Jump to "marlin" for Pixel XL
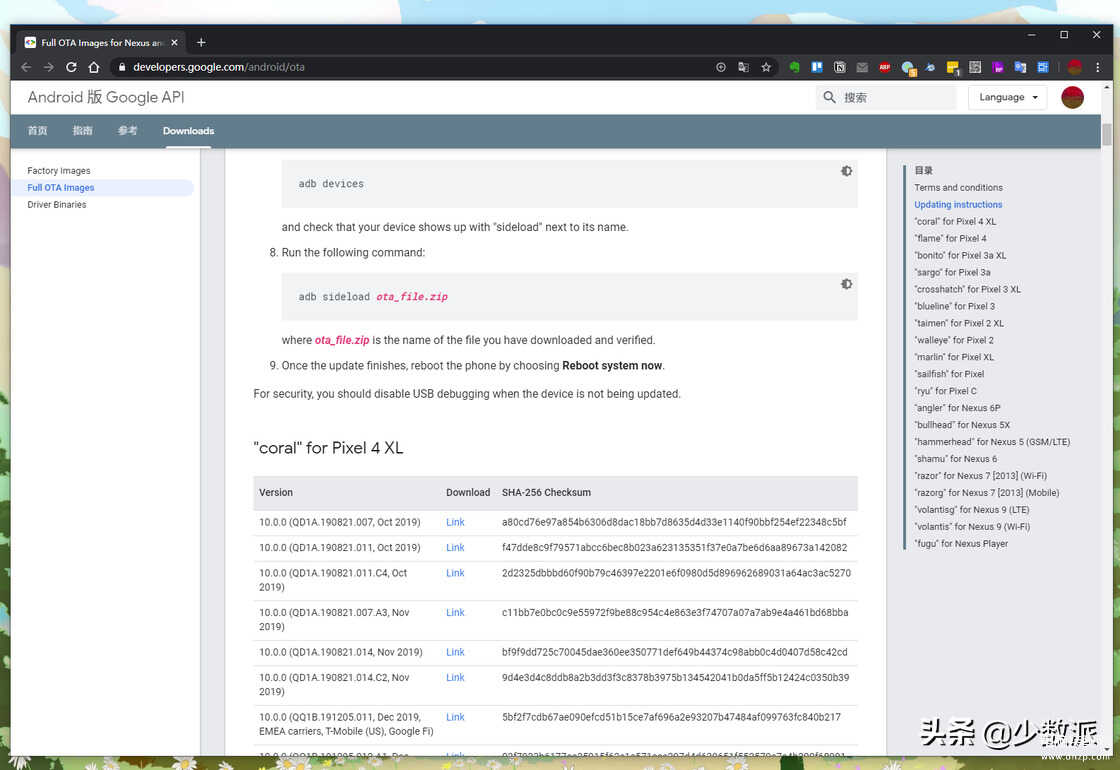This screenshot has height=770, width=1120. tap(954, 358)
